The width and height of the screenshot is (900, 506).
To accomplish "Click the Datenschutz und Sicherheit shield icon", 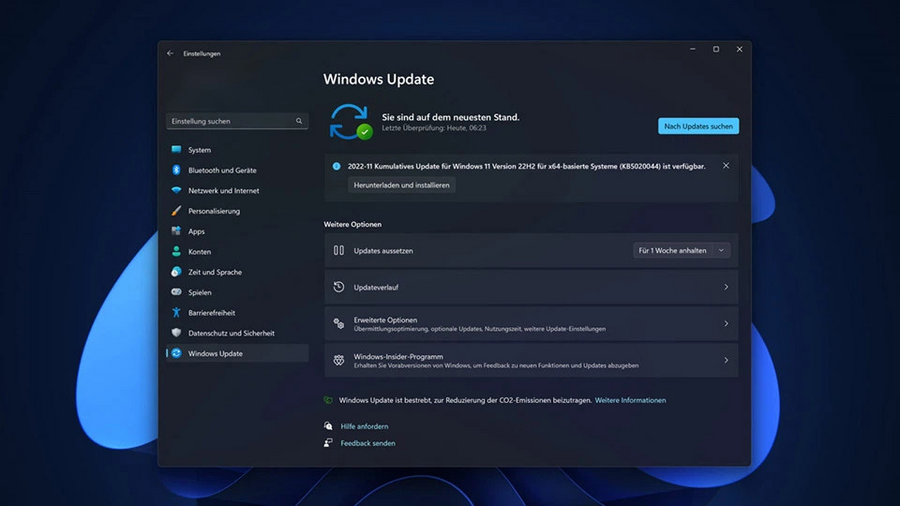I will tap(176, 333).
